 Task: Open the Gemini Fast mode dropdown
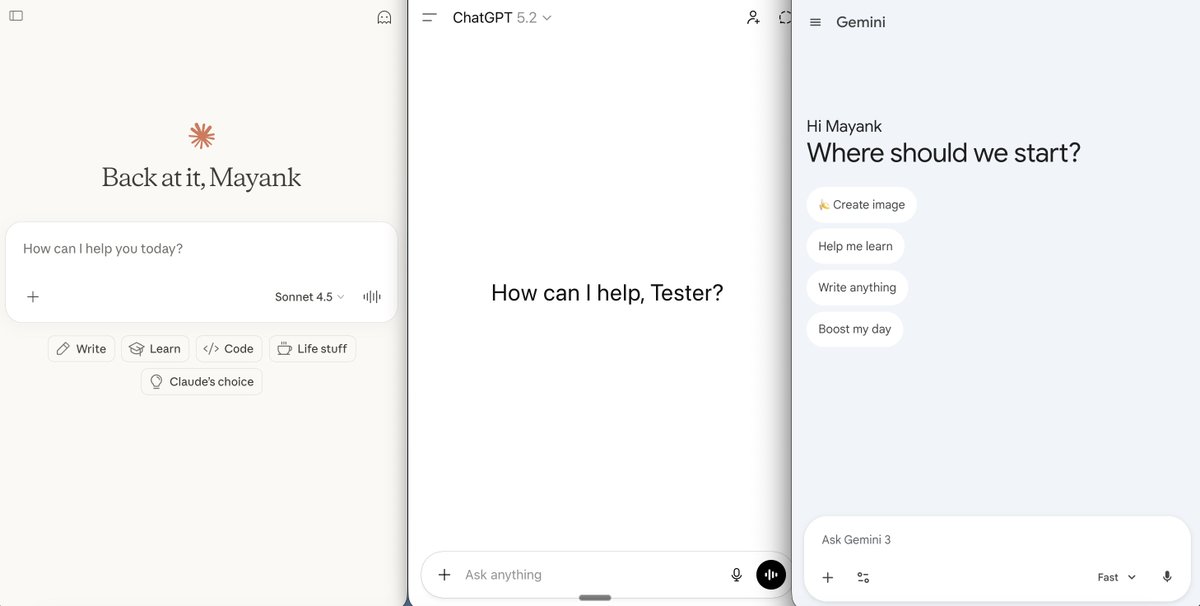[x=1117, y=577]
